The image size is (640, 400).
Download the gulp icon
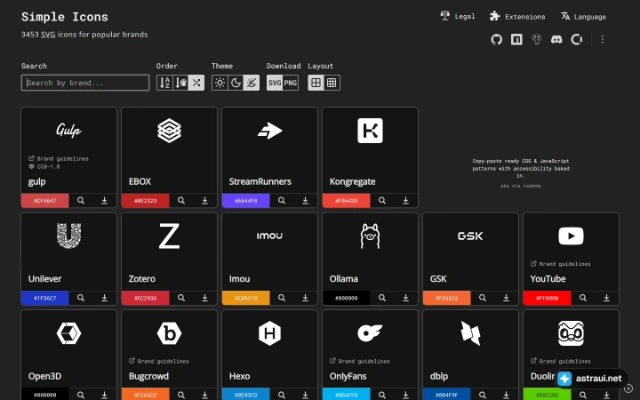click(104, 200)
